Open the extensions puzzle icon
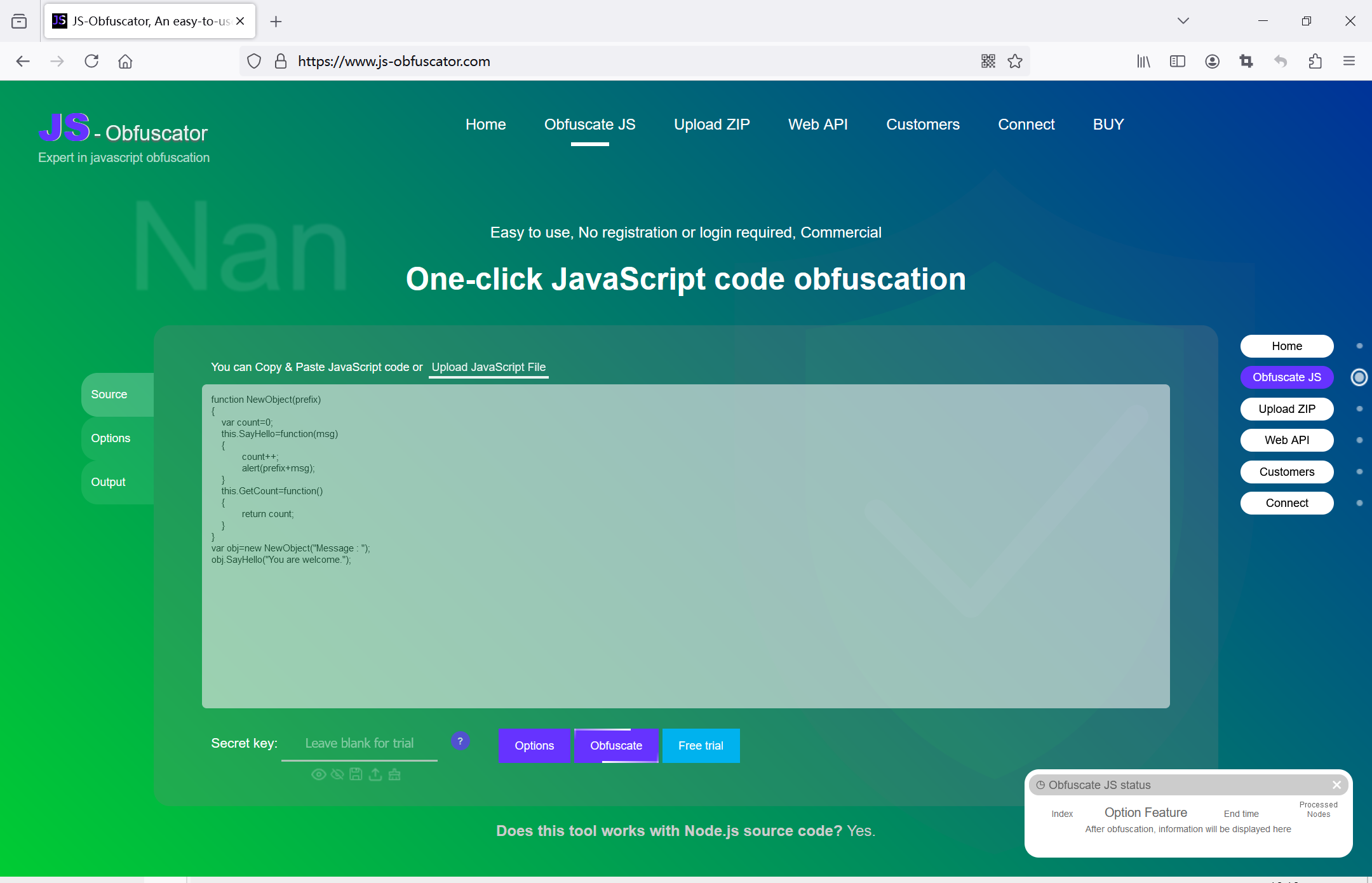The image size is (1372, 883). 1315,61
